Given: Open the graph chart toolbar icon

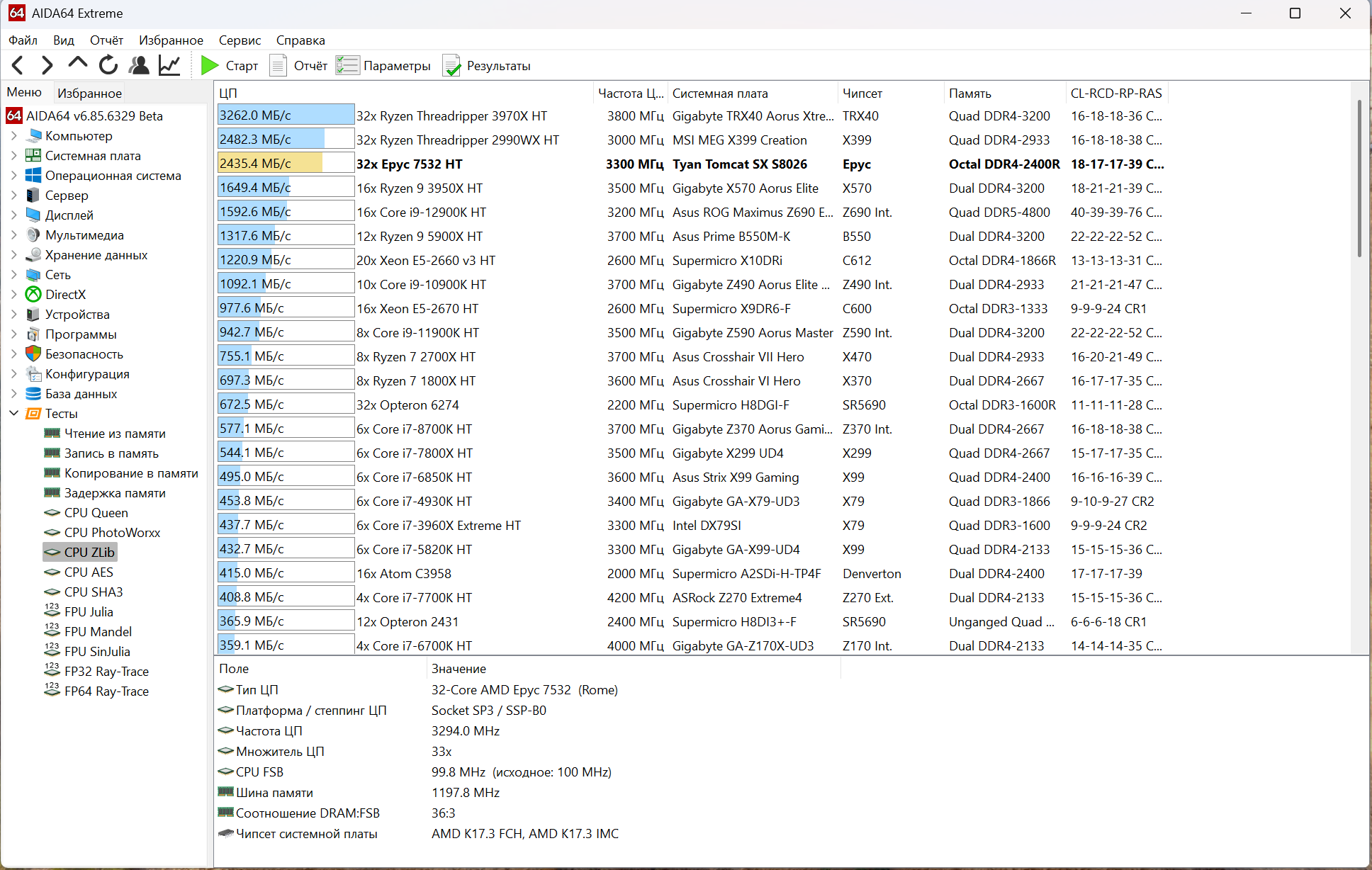Looking at the screenshot, I should pos(169,66).
